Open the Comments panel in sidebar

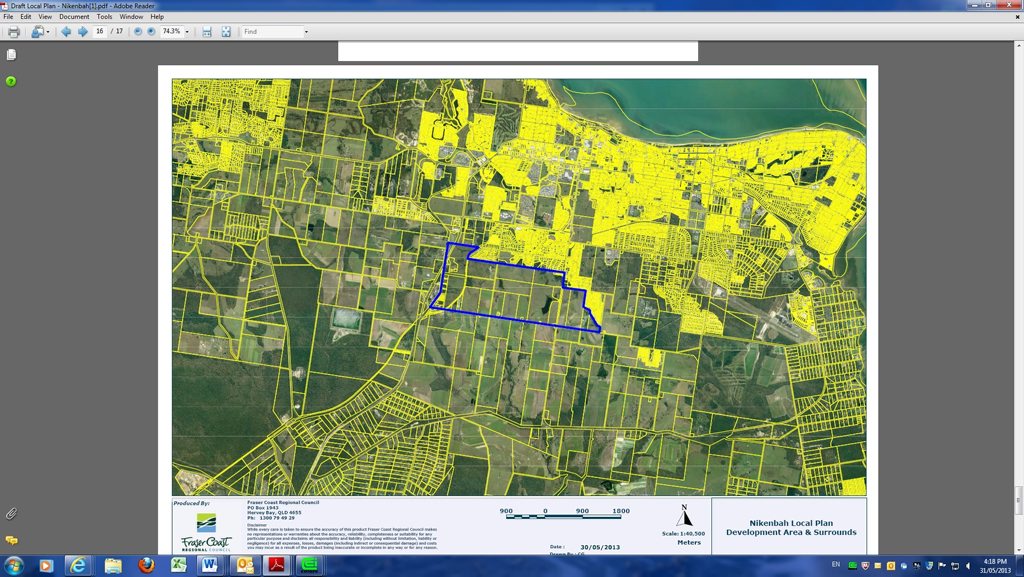tap(11, 540)
